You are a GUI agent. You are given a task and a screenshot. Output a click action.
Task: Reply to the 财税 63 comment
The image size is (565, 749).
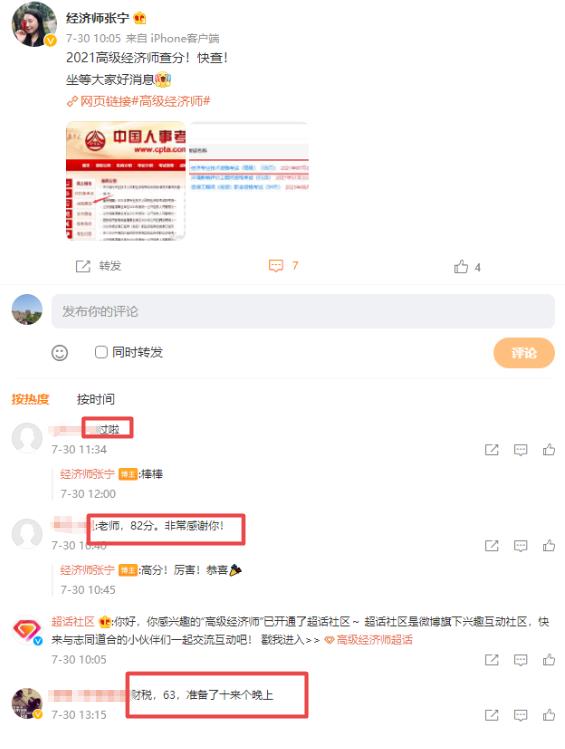coord(520,715)
